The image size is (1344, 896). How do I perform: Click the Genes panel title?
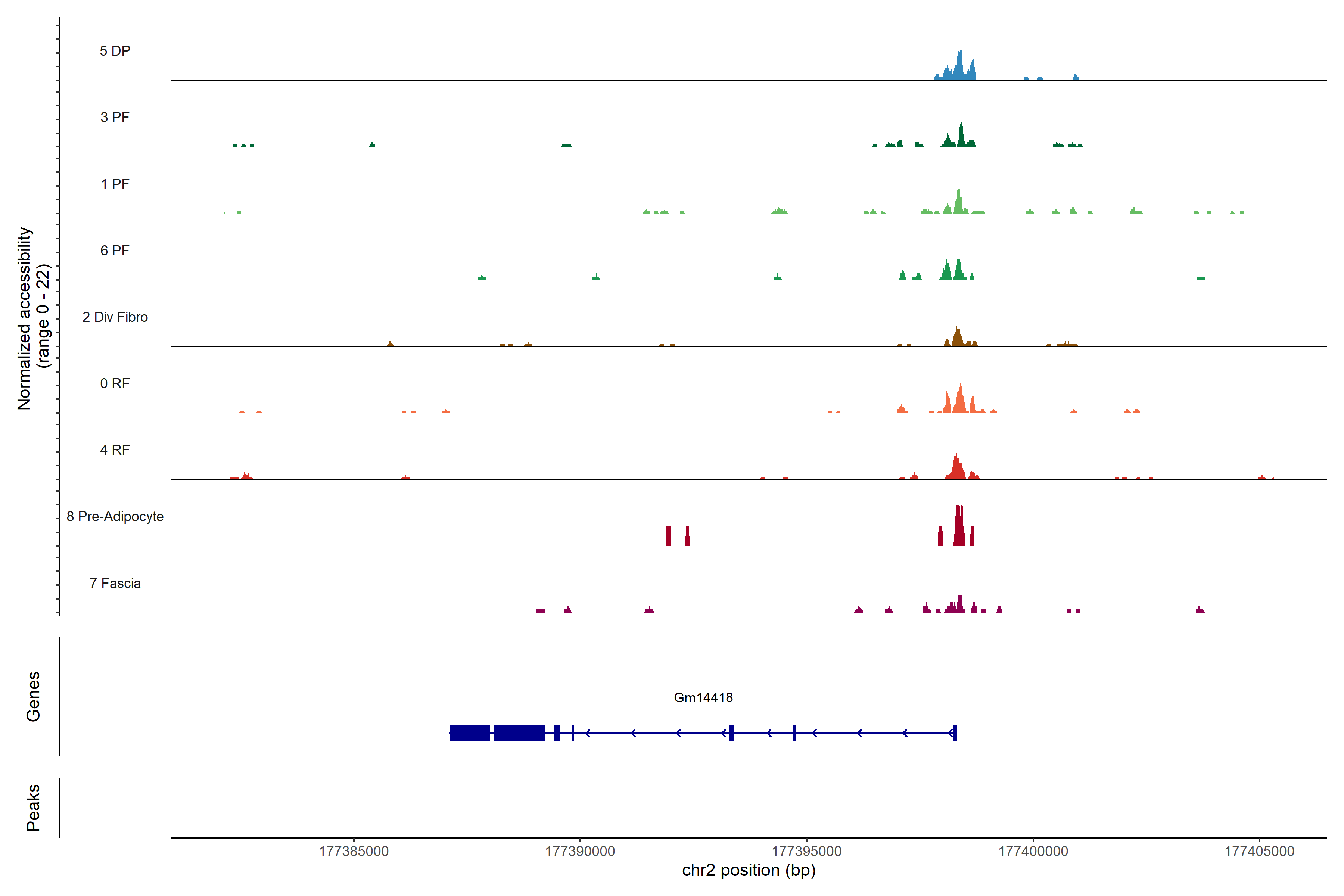pos(33,697)
